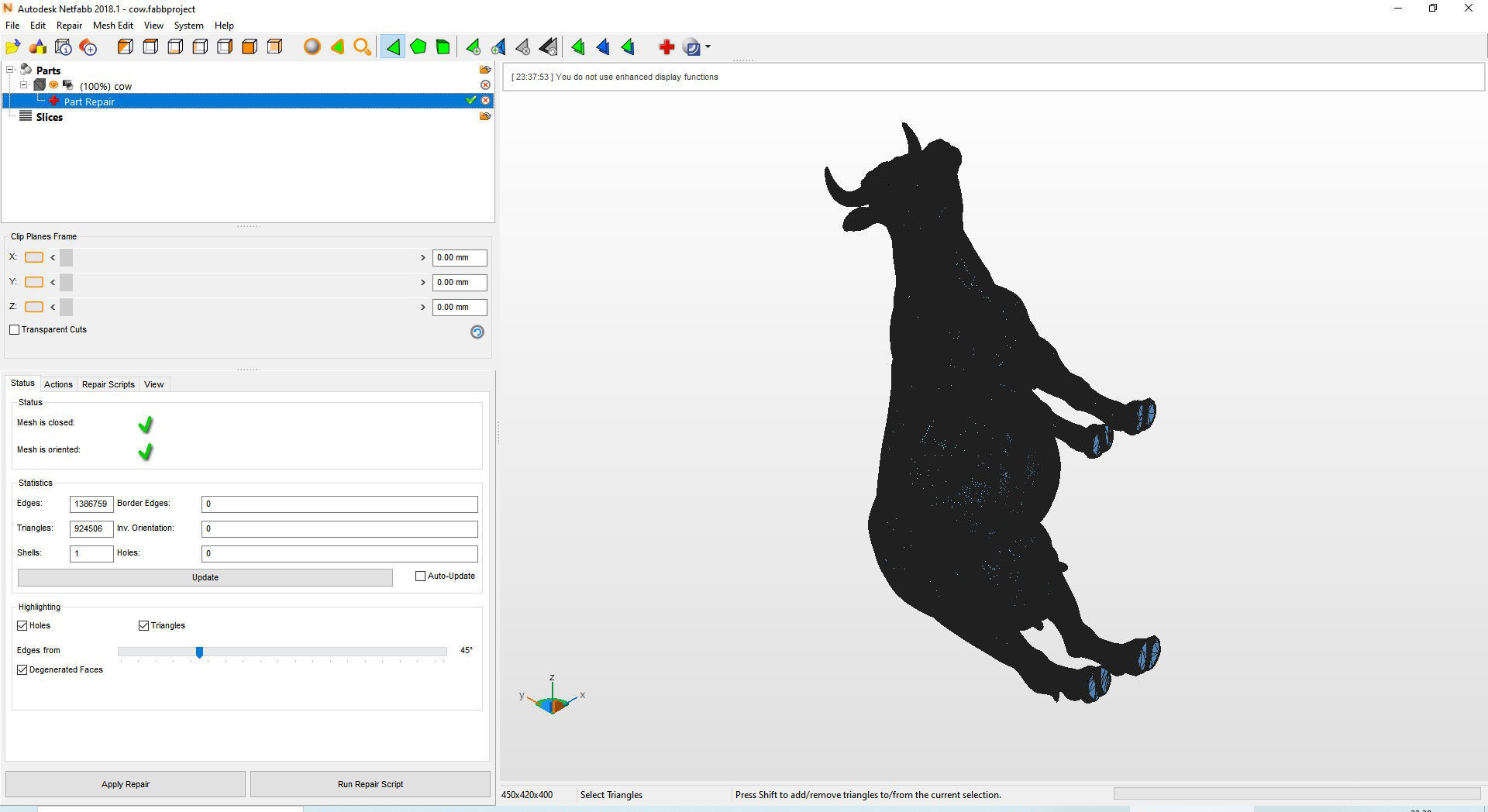Open the Mesh Edit menu
Screen dimensions: 1488x812
[x=113, y=26]
